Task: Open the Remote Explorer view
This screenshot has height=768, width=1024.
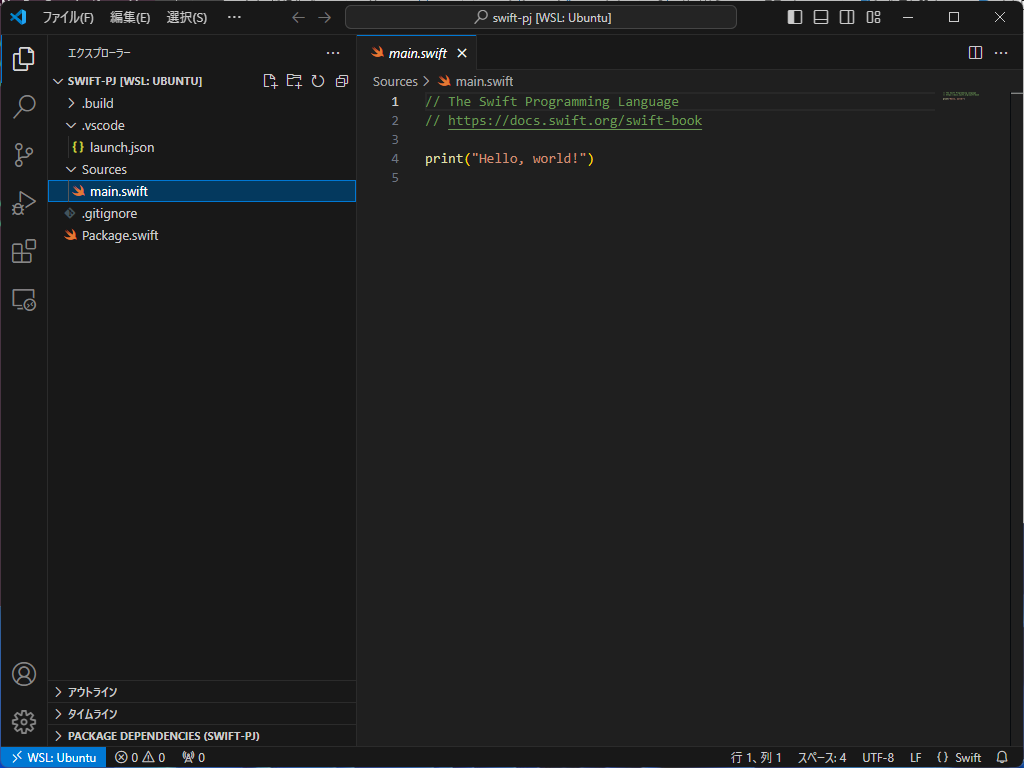Action: coord(24,299)
